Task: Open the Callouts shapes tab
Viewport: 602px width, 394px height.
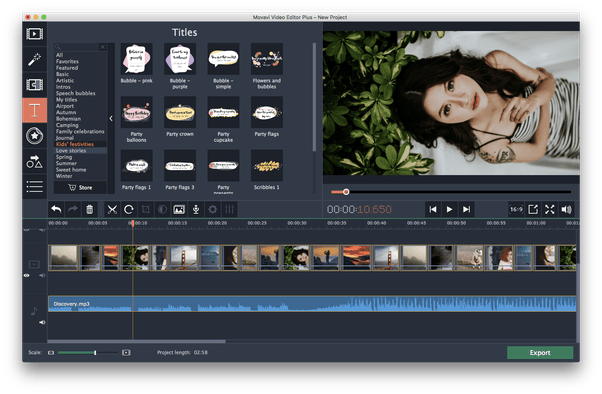Action: click(35, 162)
